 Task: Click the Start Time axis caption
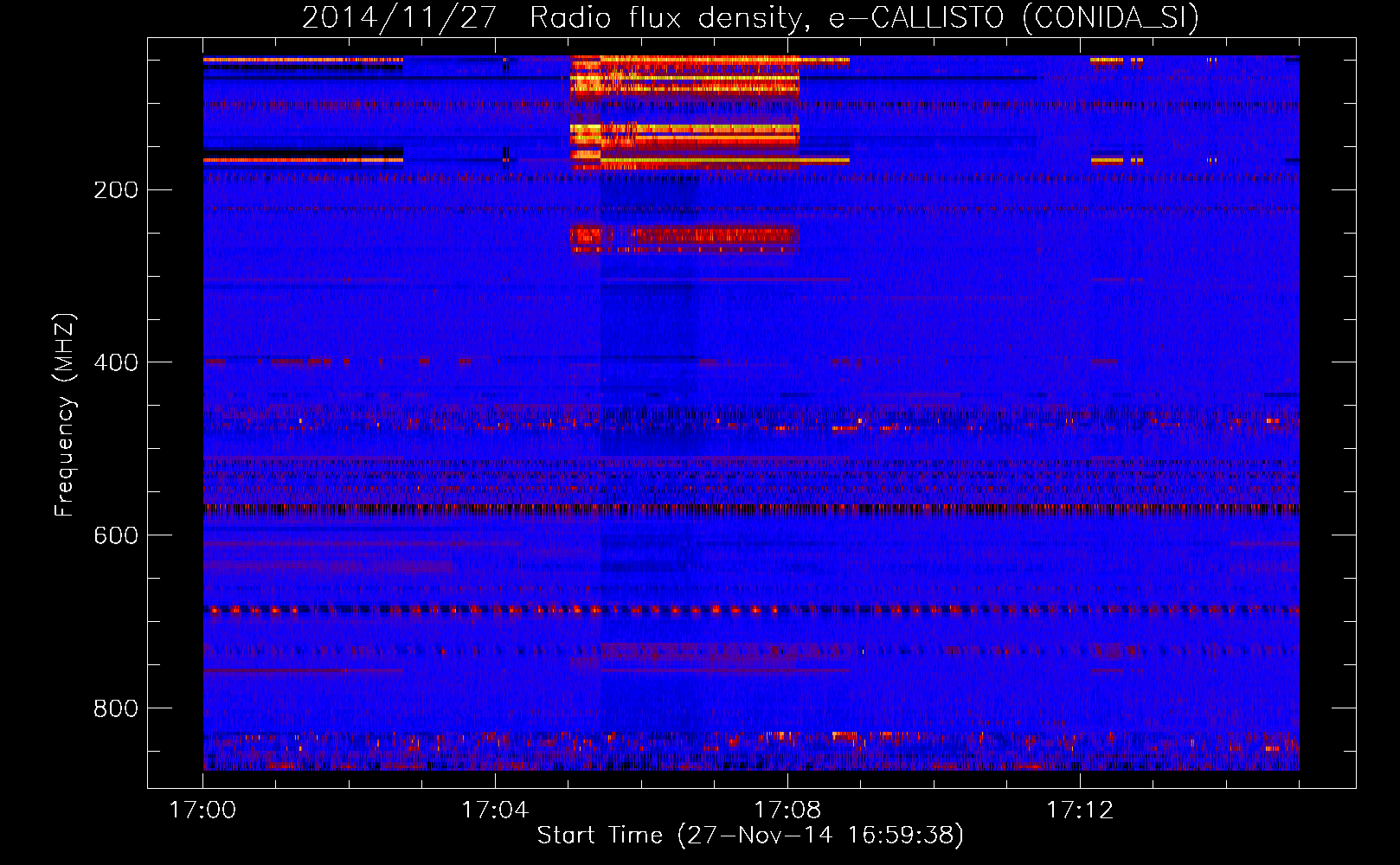pyautogui.click(x=750, y=836)
